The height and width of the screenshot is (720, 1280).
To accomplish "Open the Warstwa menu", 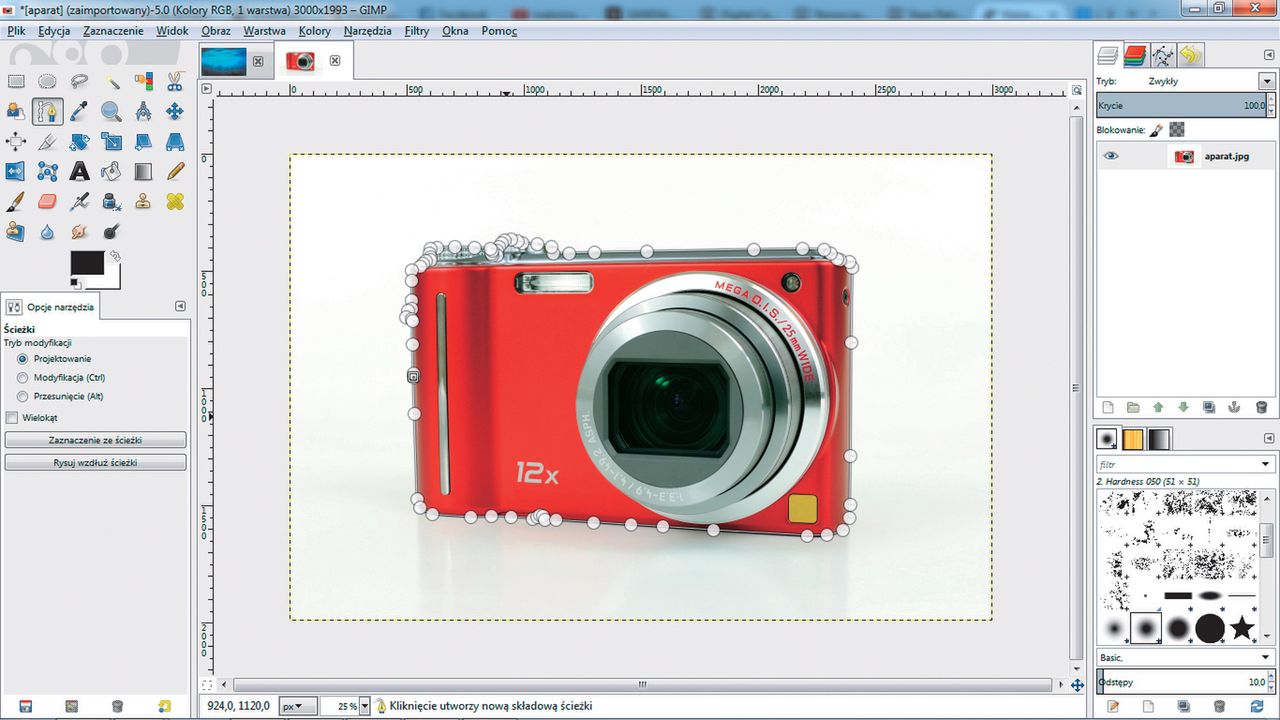I will (x=264, y=31).
